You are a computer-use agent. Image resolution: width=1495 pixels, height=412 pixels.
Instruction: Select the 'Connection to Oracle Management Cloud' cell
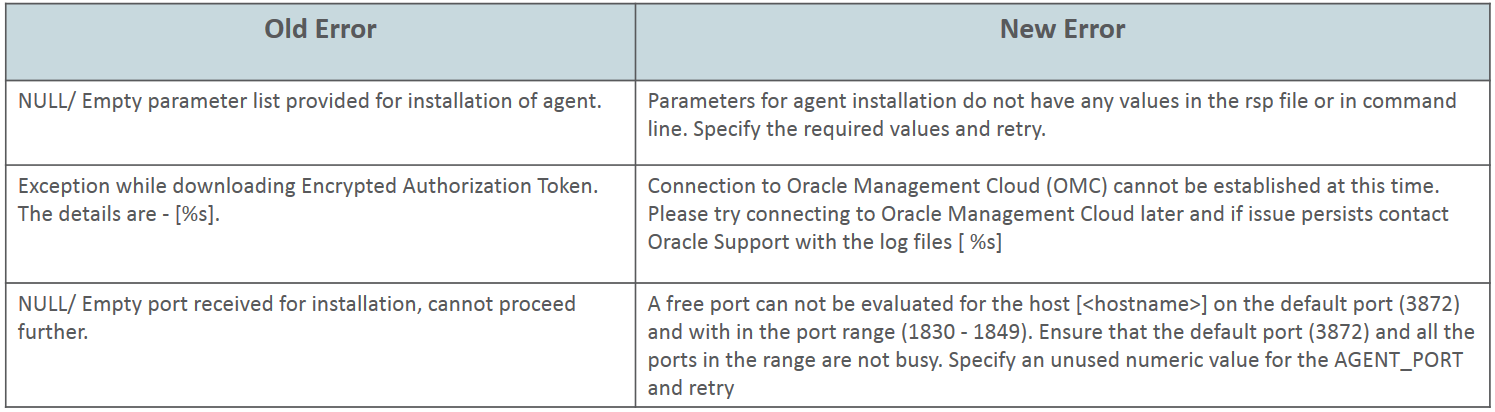click(1048, 214)
